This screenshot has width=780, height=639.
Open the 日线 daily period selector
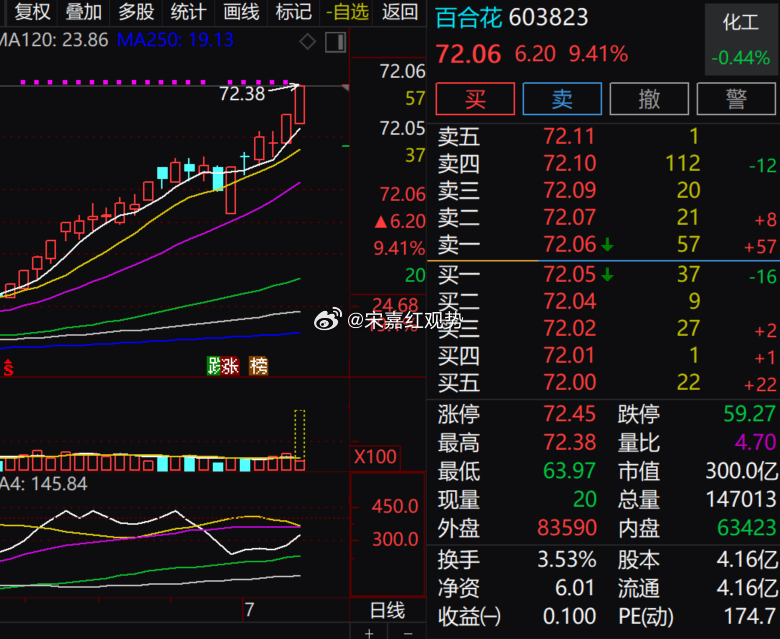point(388,610)
